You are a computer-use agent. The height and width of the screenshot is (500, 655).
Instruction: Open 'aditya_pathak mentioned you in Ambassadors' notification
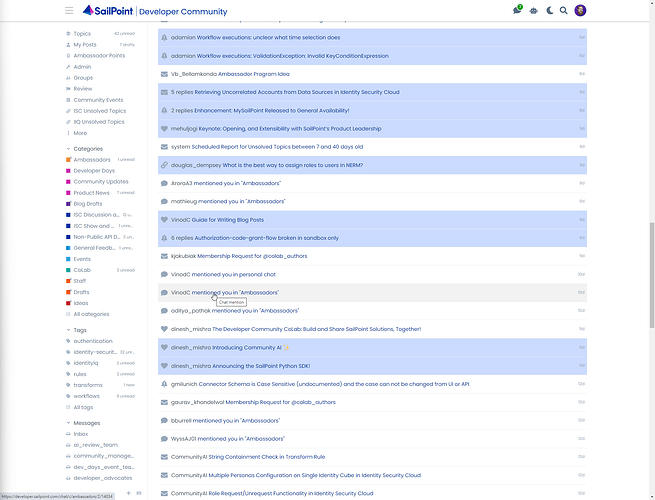[x=372, y=311]
